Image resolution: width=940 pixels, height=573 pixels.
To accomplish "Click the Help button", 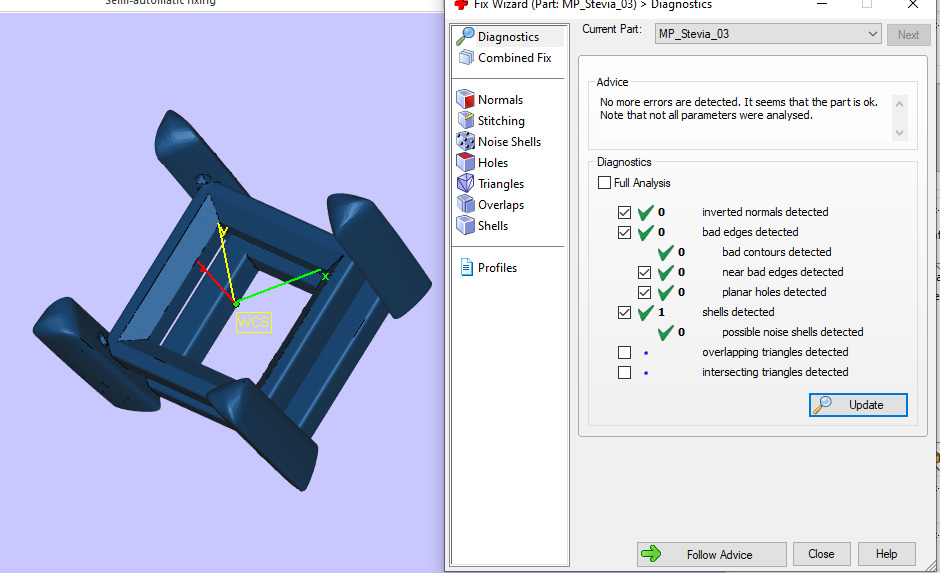I will coord(887,554).
